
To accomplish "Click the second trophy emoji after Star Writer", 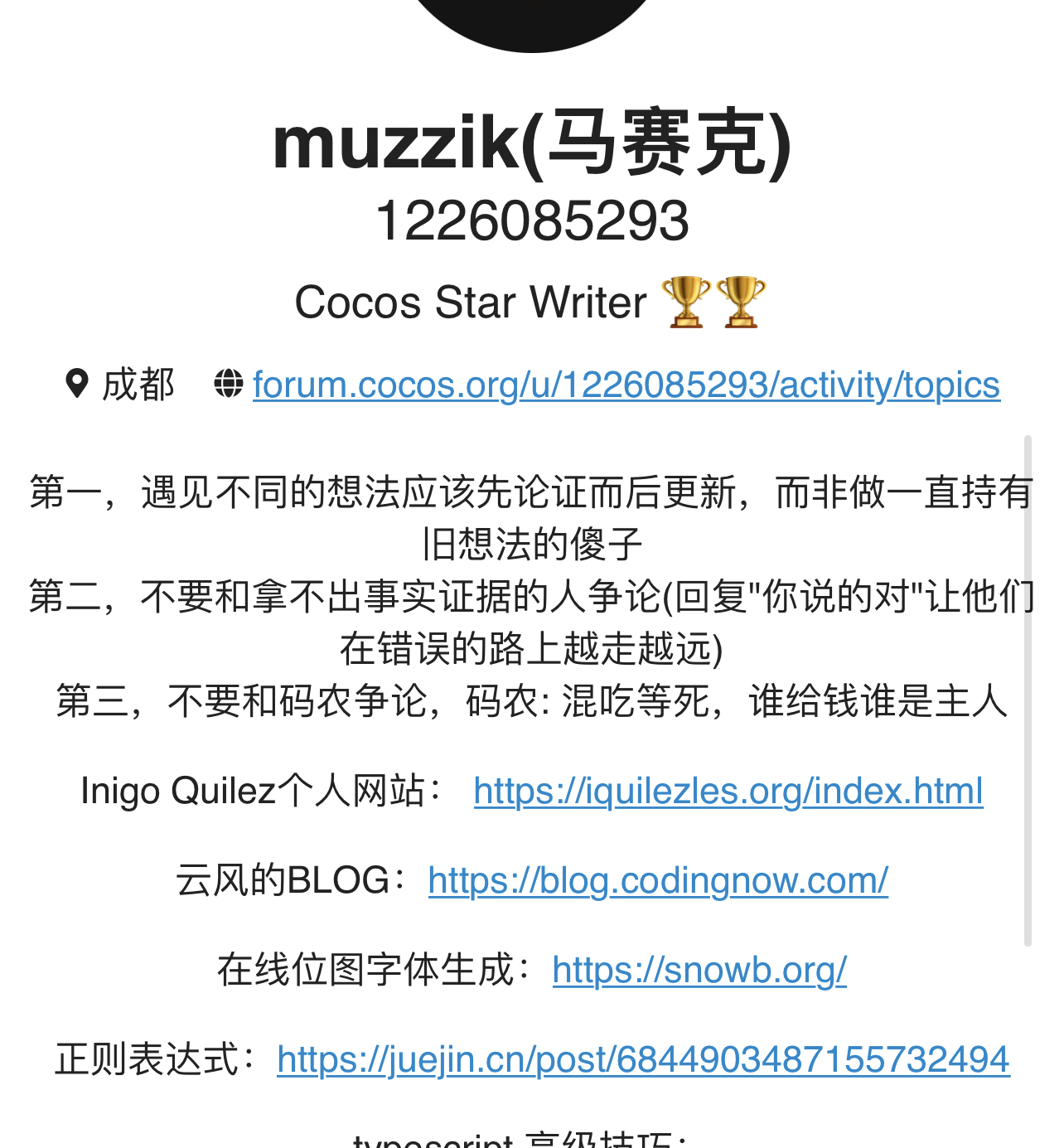I will click(741, 302).
